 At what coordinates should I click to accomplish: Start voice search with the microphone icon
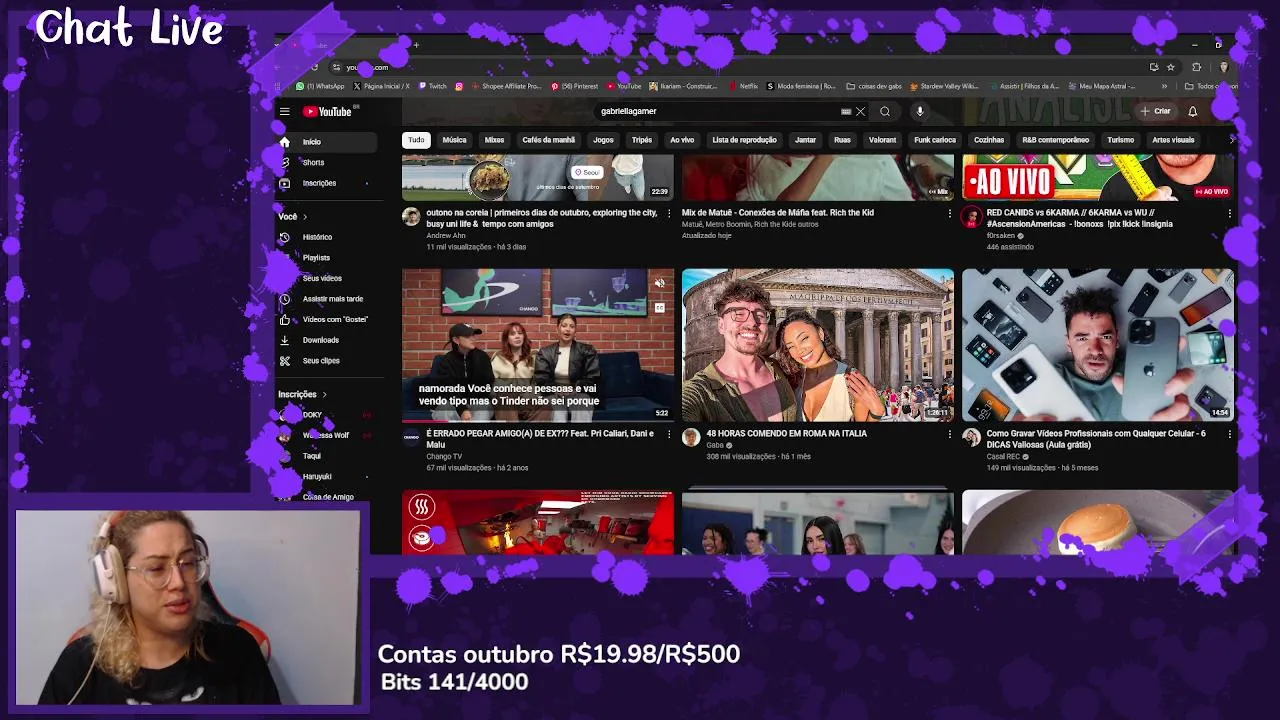point(920,112)
